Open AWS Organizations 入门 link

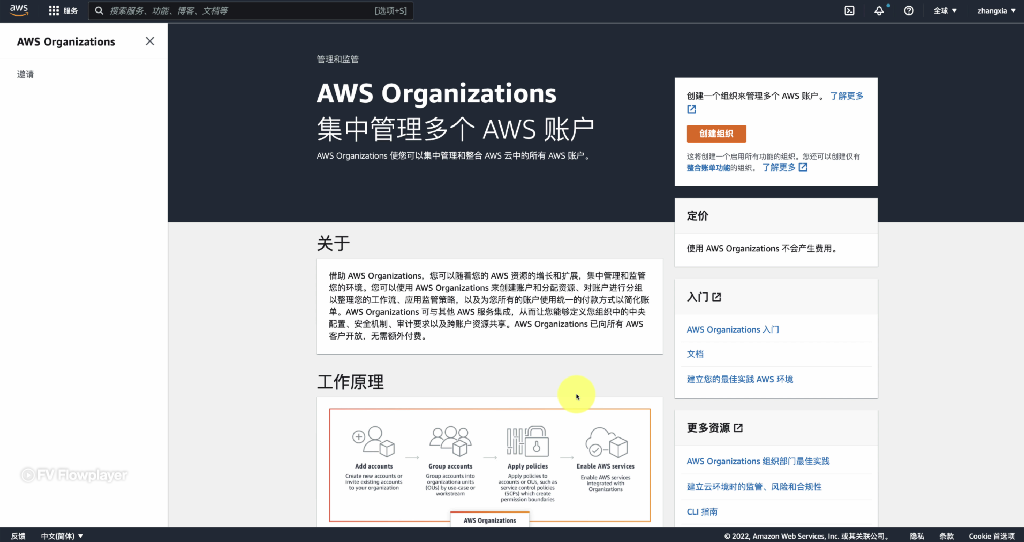pyautogui.click(x=733, y=330)
